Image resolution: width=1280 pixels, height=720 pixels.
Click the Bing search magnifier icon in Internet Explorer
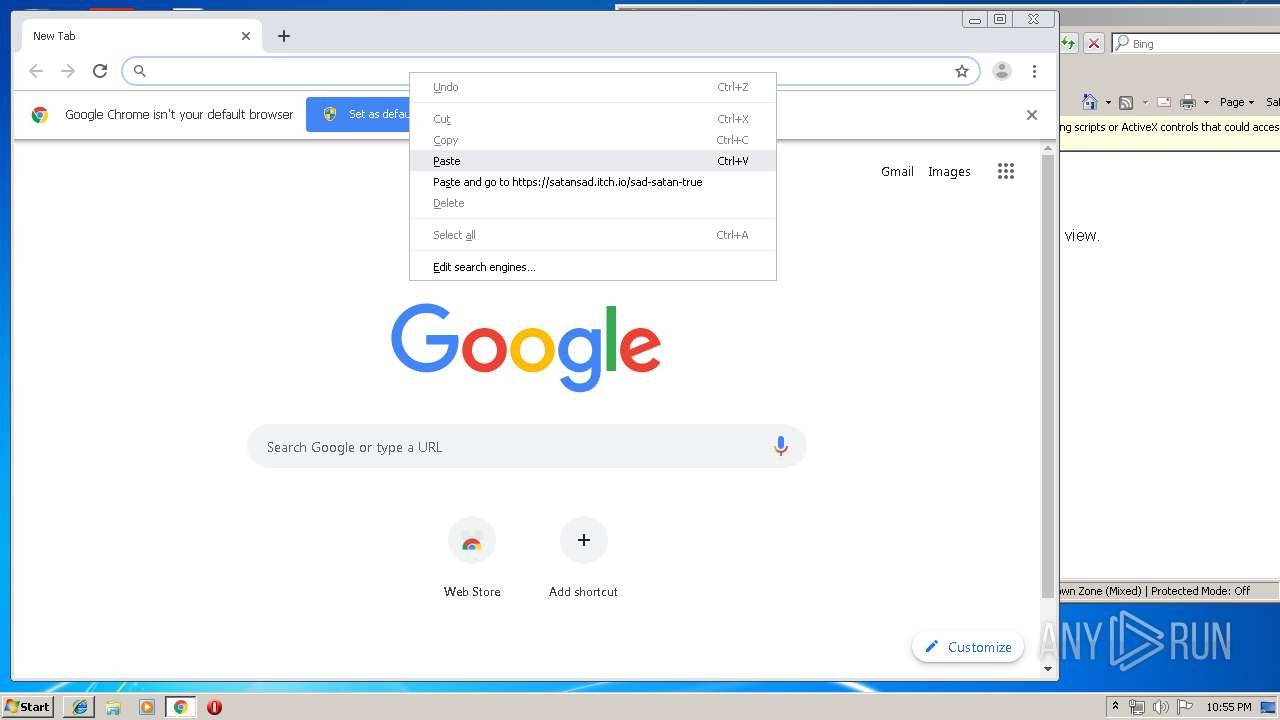pos(1122,43)
